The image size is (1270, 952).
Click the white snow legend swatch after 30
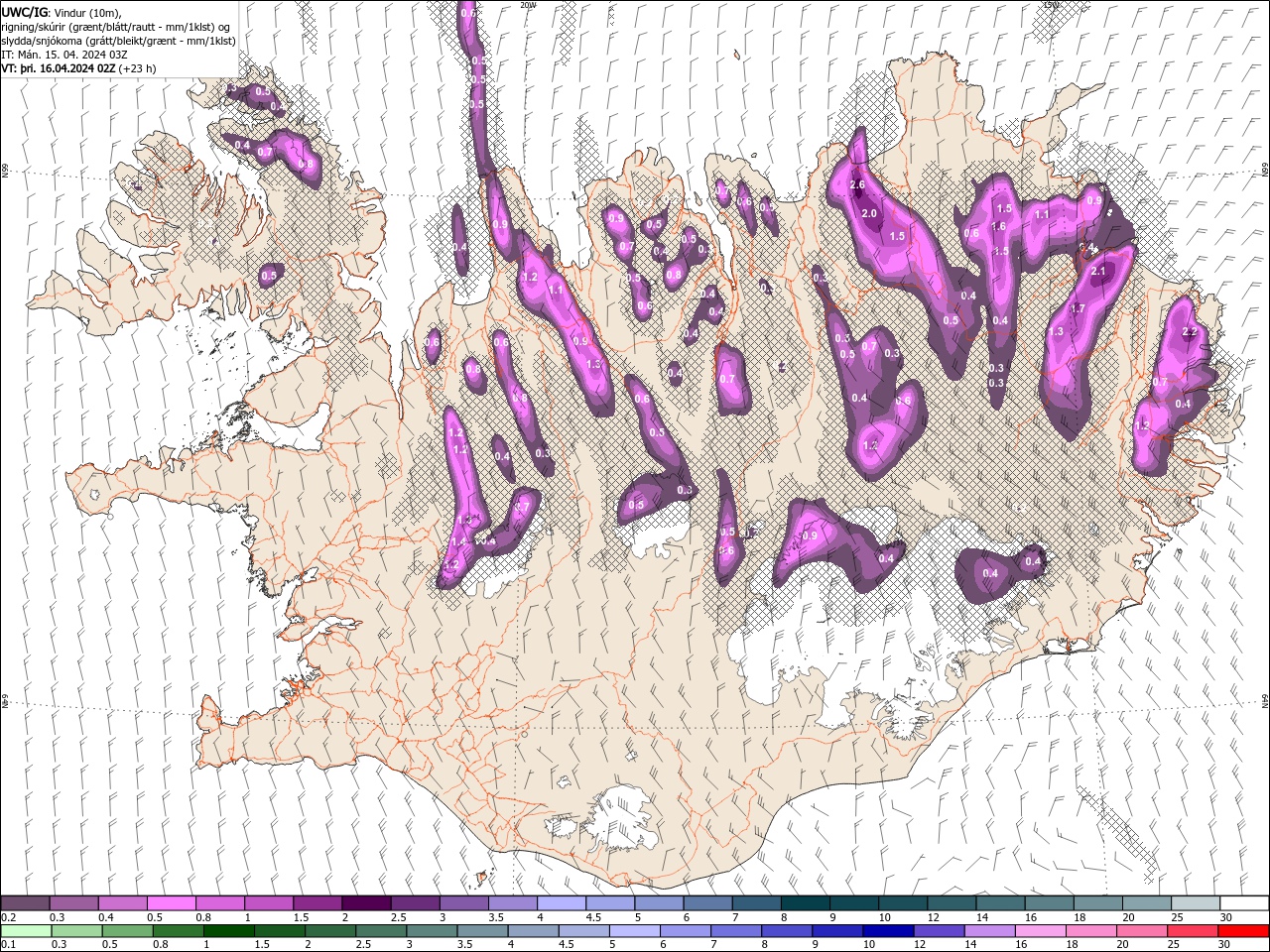click(x=1243, y=903)
